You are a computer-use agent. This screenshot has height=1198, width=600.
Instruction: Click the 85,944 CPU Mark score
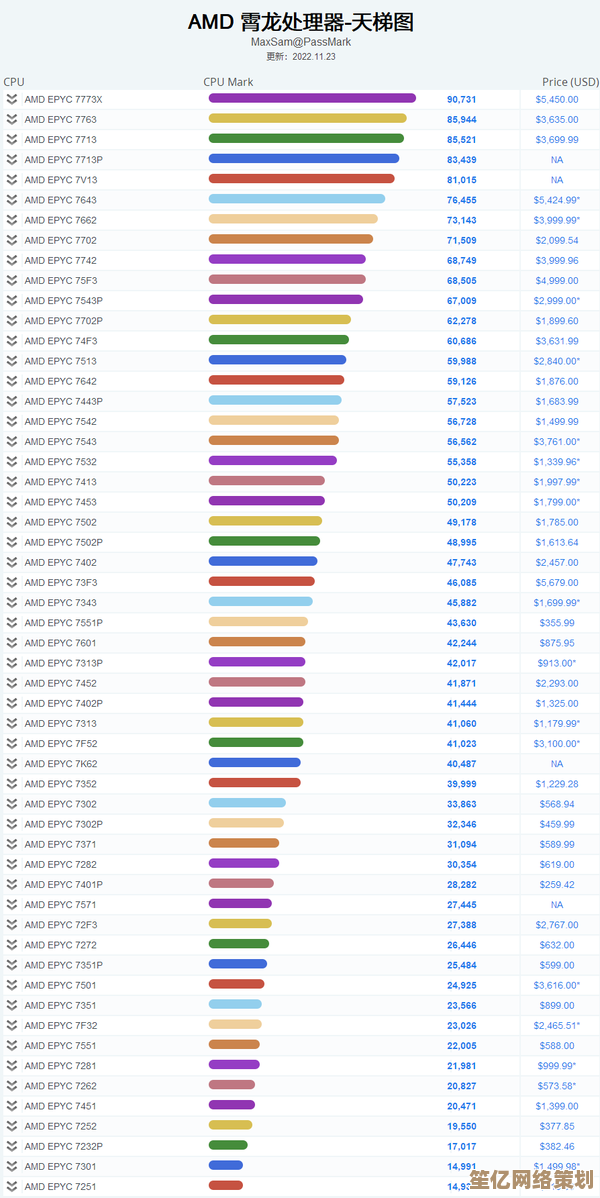tap(462, 119)
